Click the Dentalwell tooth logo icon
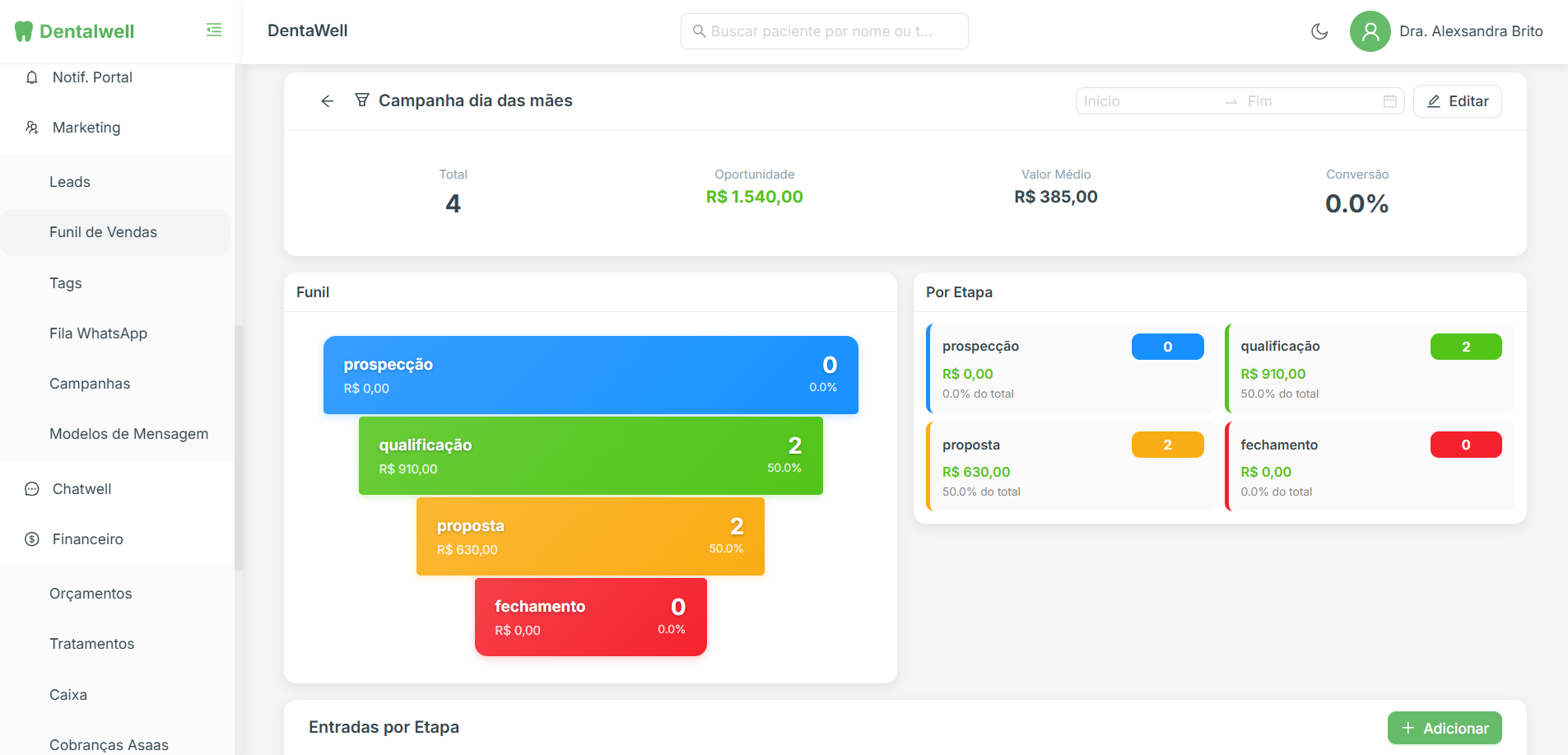This screenshot has width=1568, height=755. point(24,31)
